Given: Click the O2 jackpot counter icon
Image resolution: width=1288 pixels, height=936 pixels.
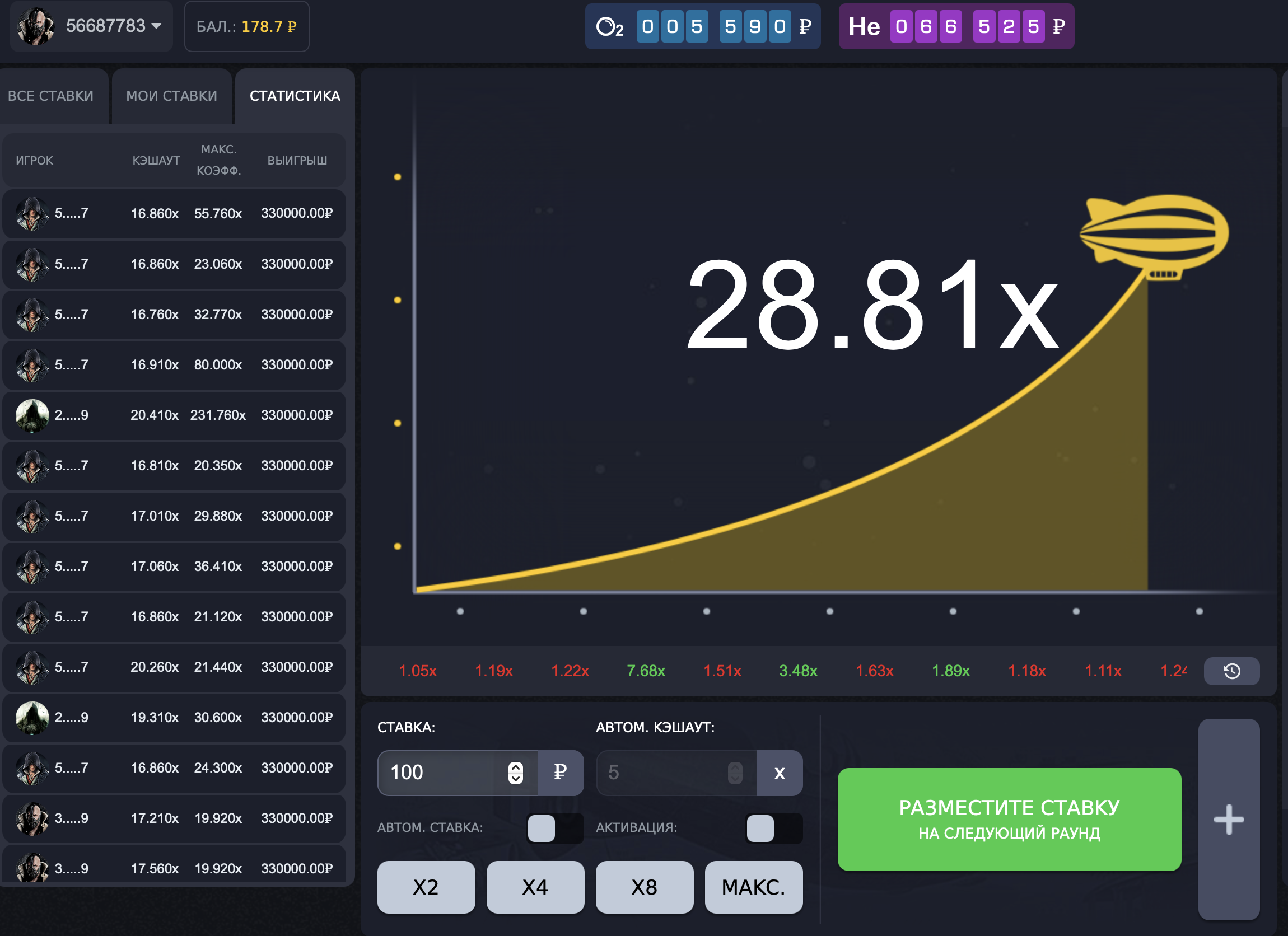Looking at the screenshot, I should tap(609, 27).
